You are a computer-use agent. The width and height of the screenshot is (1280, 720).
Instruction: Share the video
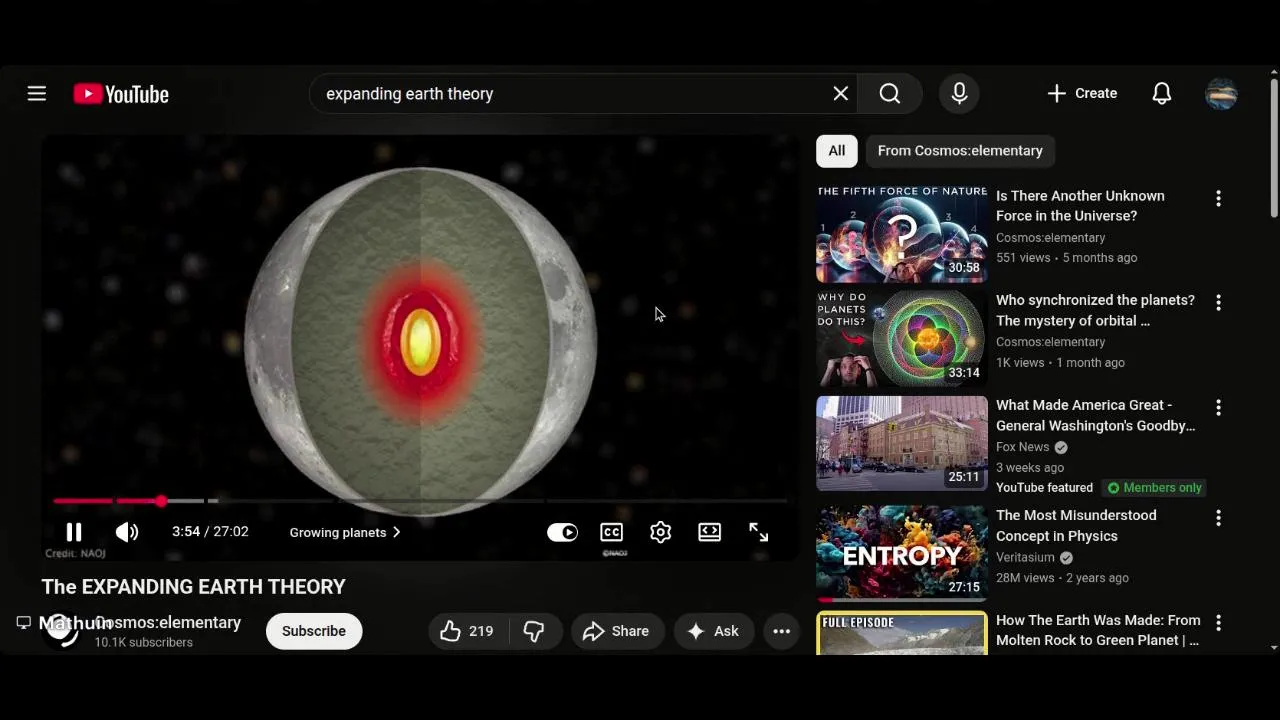616,631
